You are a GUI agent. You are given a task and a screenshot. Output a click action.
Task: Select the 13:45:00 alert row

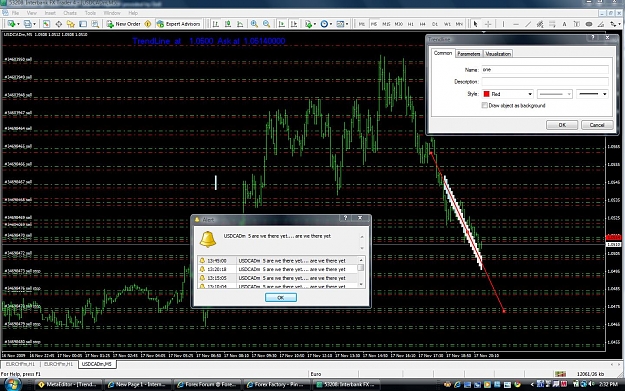point(277,260)
